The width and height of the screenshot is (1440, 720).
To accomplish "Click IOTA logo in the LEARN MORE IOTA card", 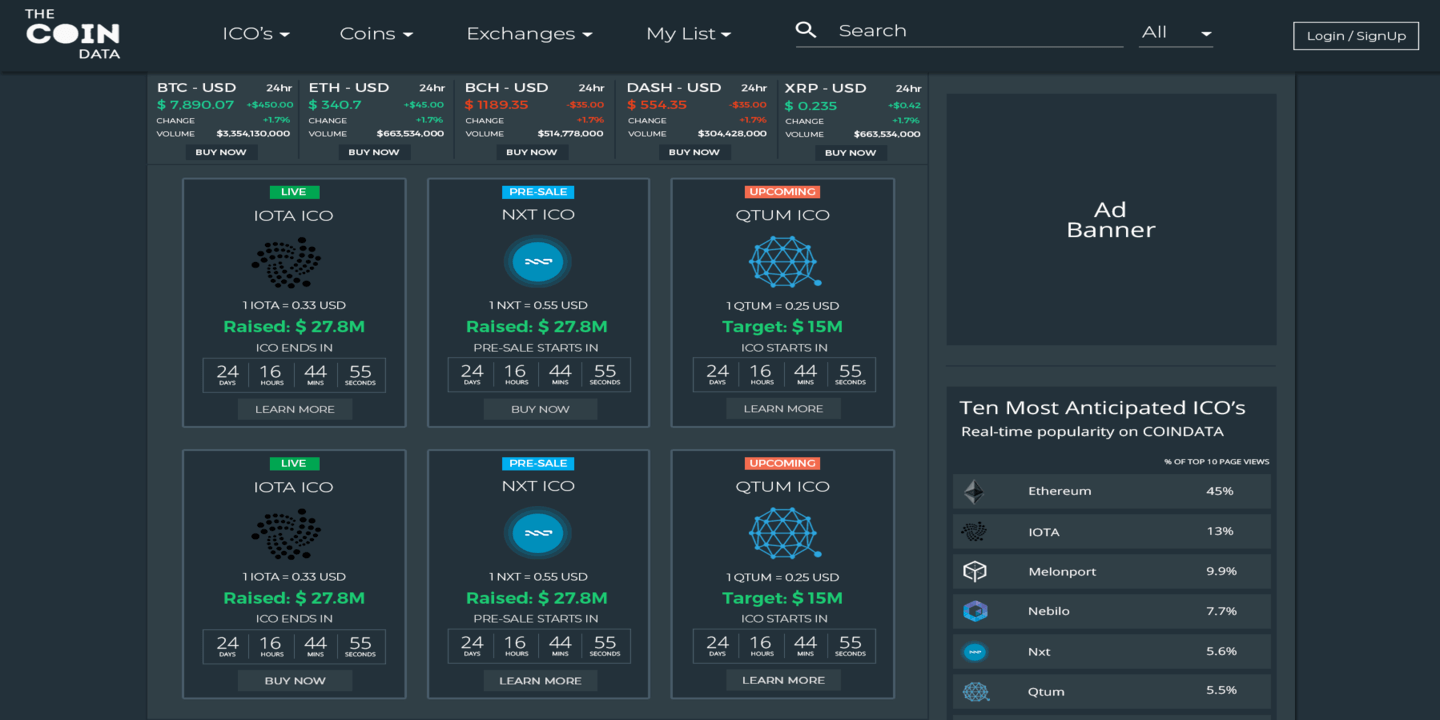I will click(x=285, y=262).
